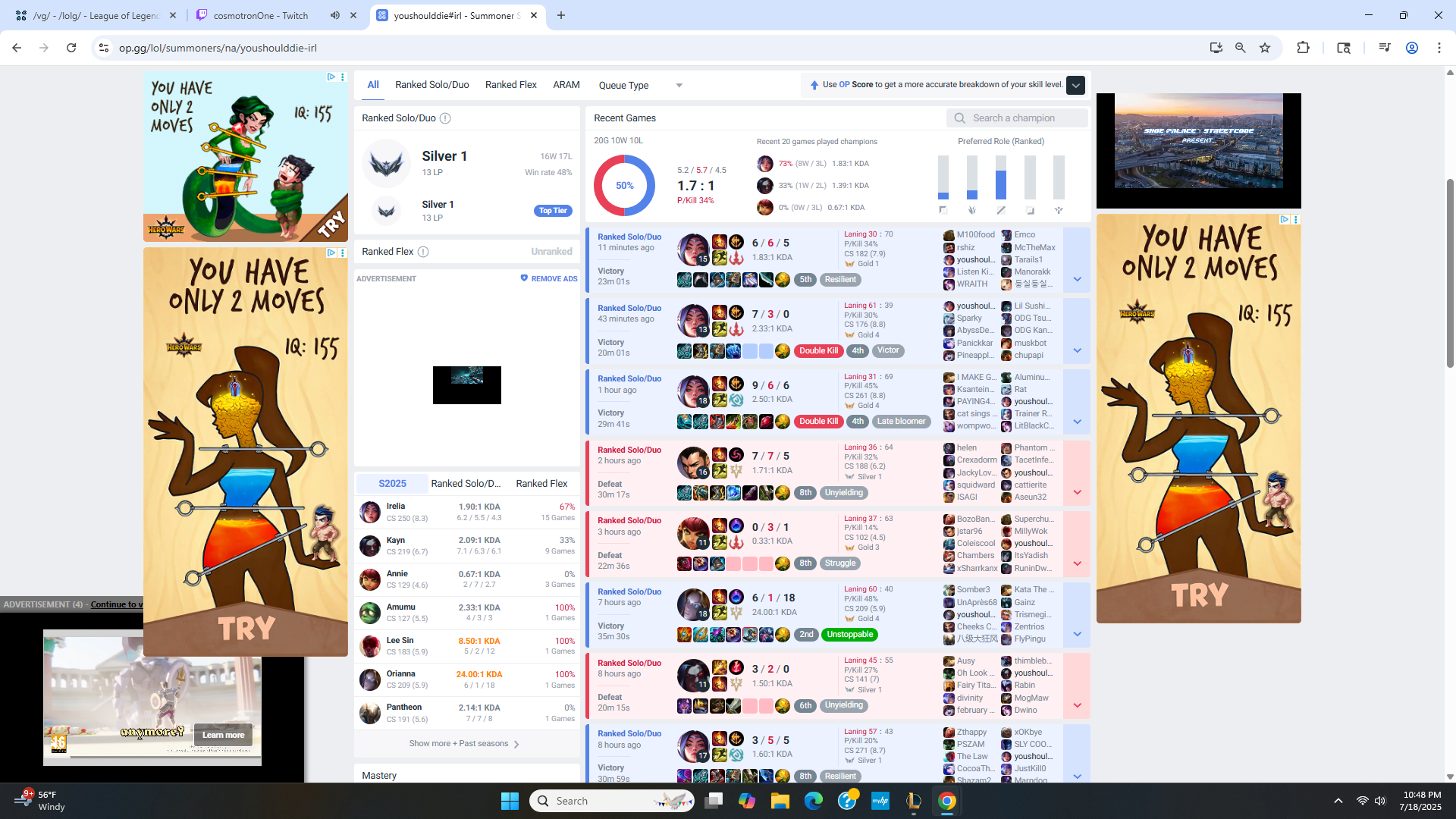1456x819 pixels.
Task: Click the Search a champion field
Action: (1017, 118)
